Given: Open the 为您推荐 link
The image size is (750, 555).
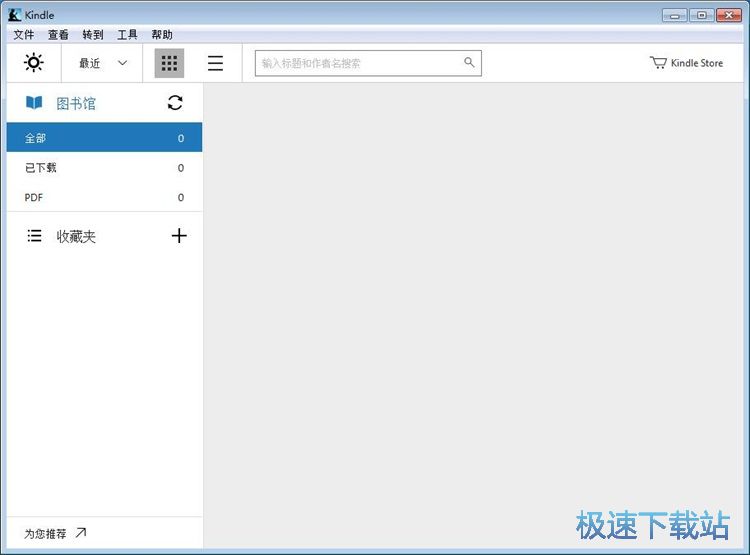Looking at the screenshot, I should pos(55,533).
